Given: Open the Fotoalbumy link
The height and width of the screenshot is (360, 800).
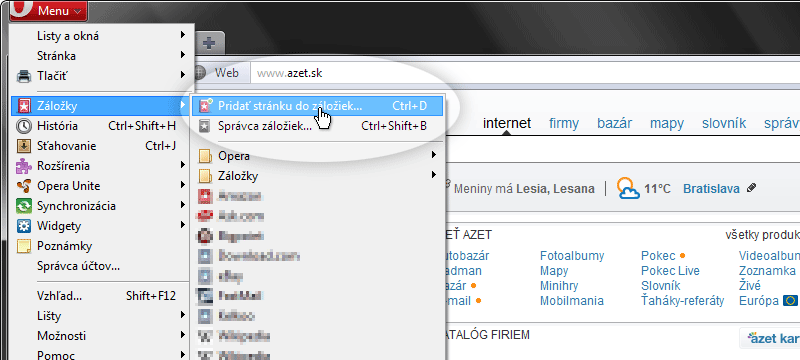Looking at the screenshot, I should 572,255.
